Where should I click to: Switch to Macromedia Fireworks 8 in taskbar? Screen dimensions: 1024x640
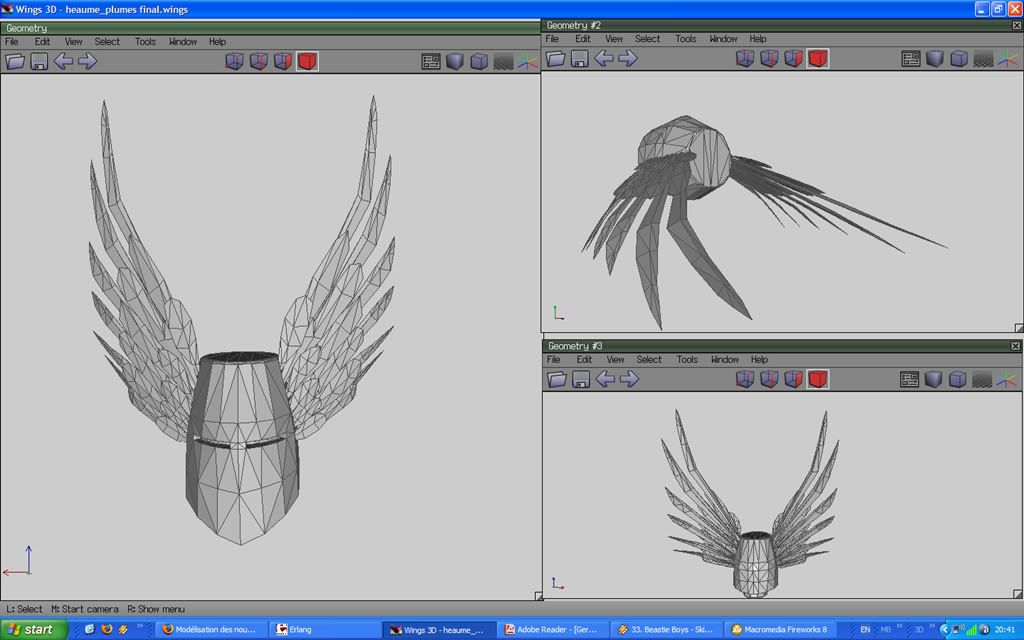click(x=780, y=629)
